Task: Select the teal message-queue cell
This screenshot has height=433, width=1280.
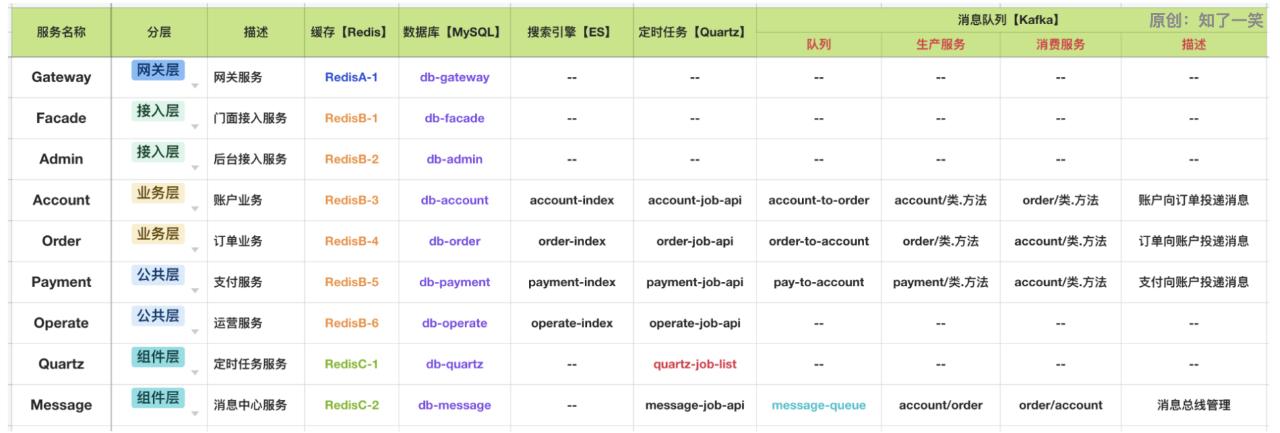Action: click(818, 405)
